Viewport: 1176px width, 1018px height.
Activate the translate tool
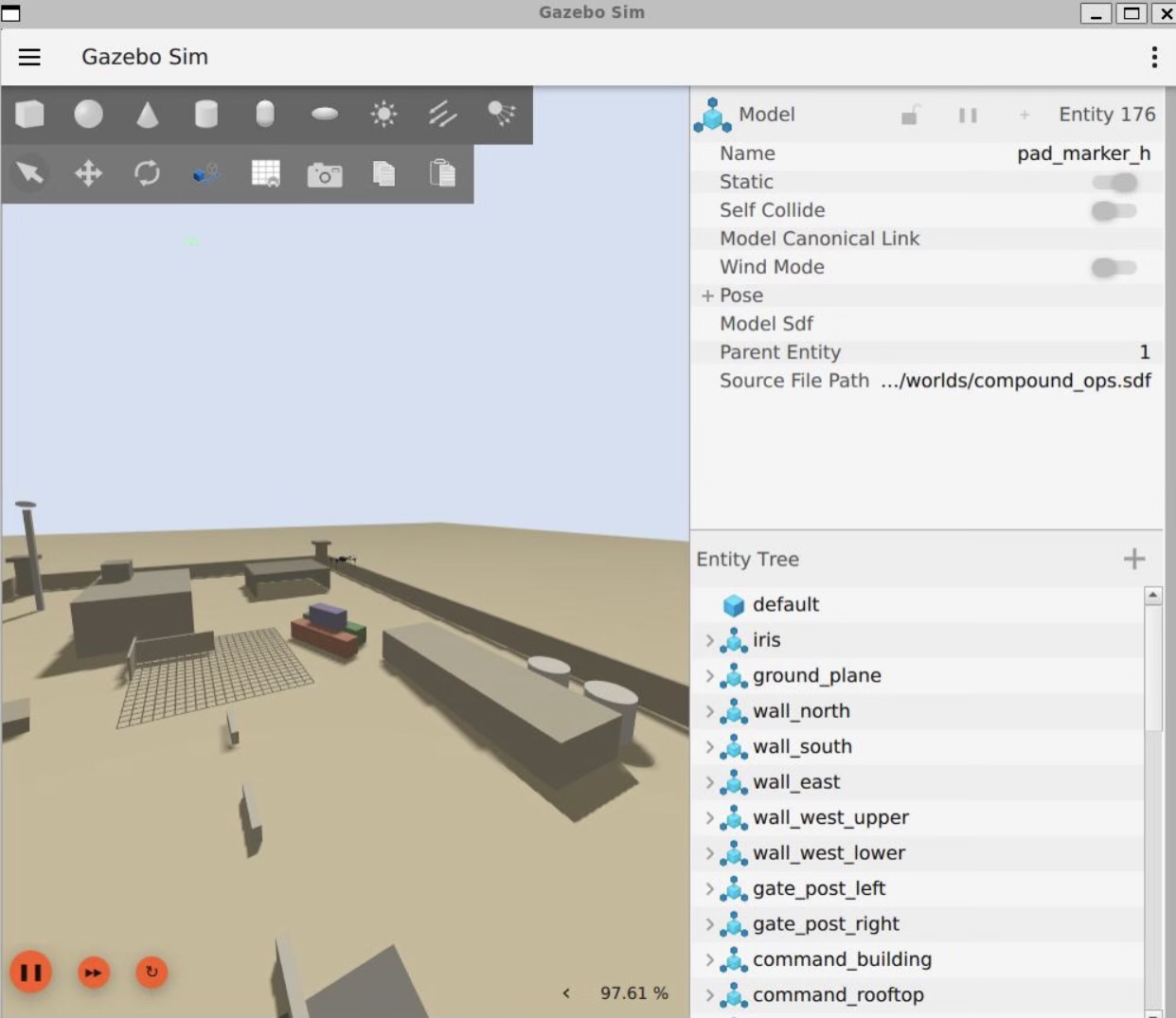[x=88, y=173]
